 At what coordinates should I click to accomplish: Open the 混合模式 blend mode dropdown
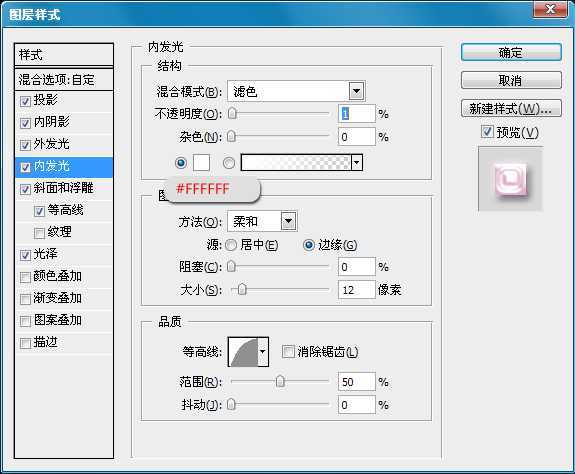356,91
